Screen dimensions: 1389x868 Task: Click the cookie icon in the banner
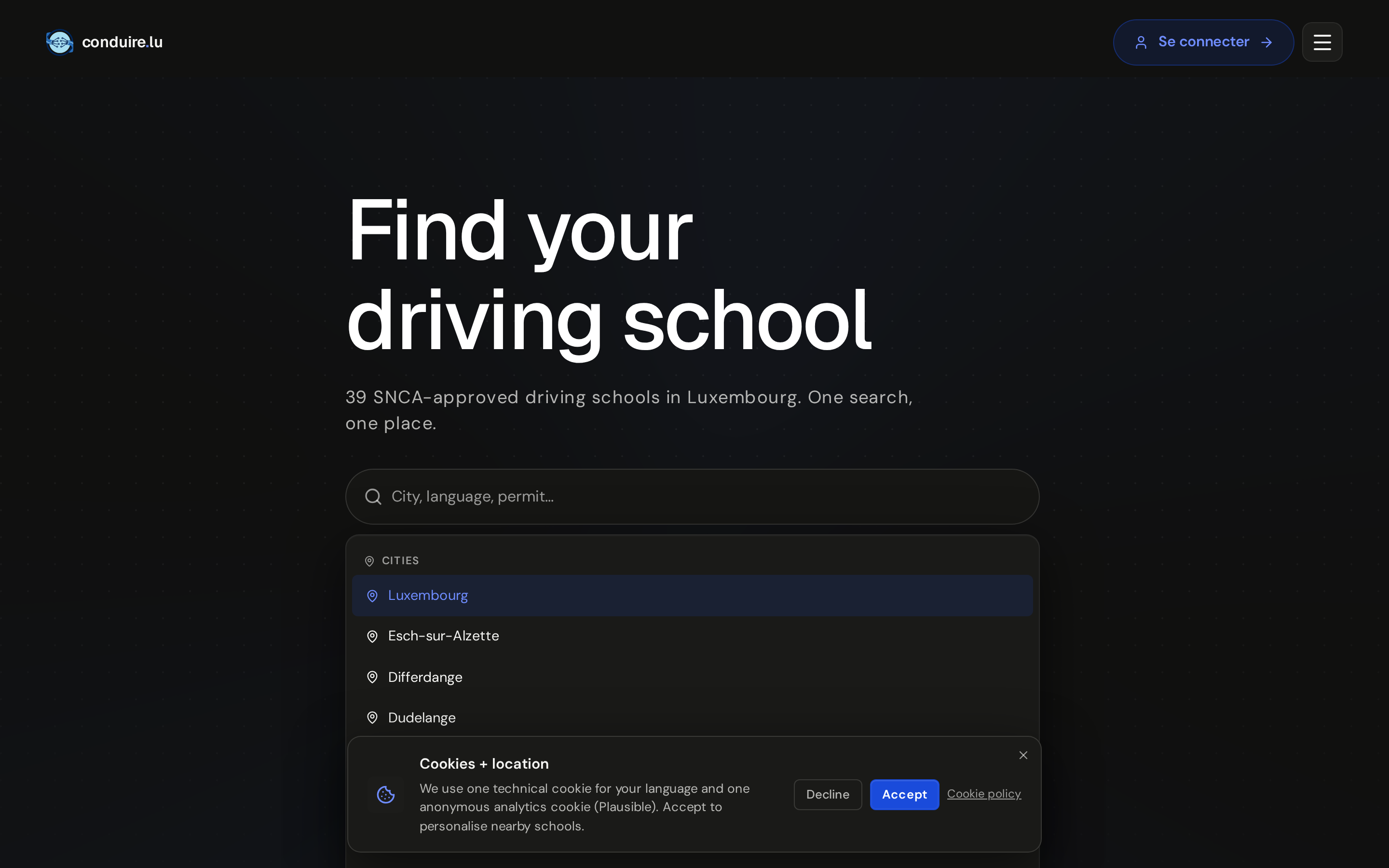[x=386, y=795]
